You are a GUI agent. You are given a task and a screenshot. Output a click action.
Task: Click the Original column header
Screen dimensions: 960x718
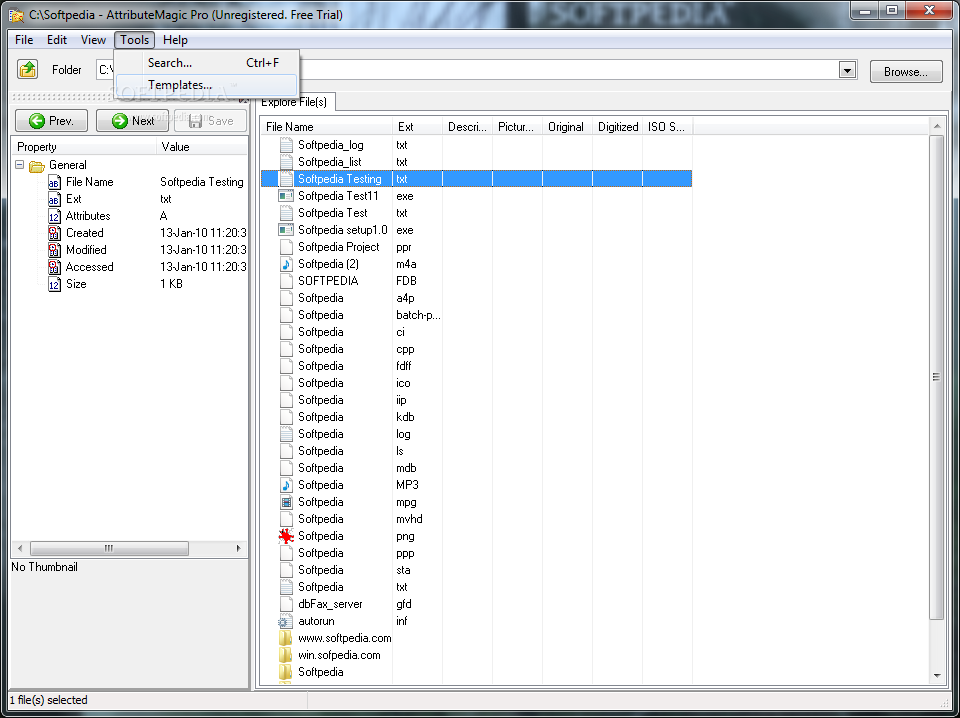pos(567,127)
